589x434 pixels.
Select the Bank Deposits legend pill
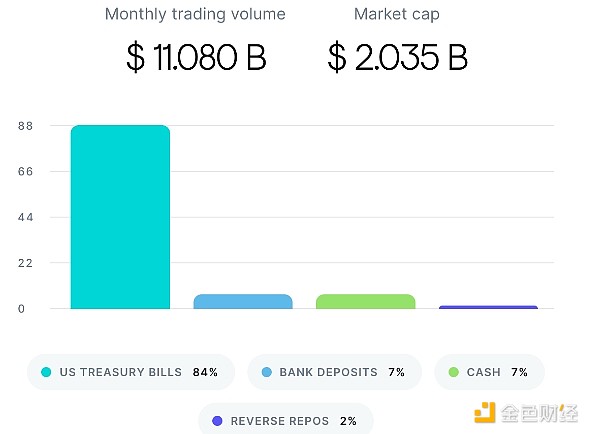(x=334, y=372)
